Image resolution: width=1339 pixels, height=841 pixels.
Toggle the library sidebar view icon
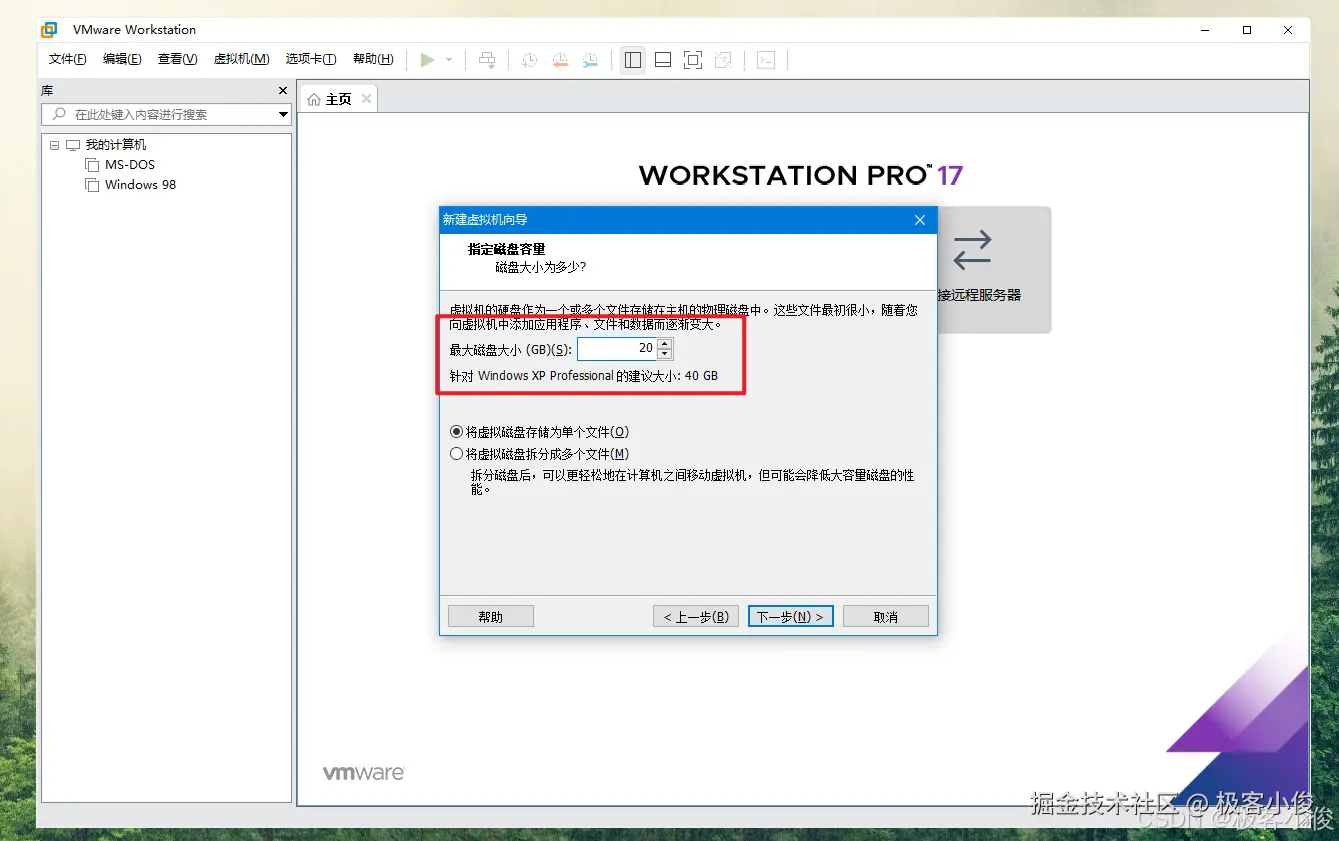633,60
